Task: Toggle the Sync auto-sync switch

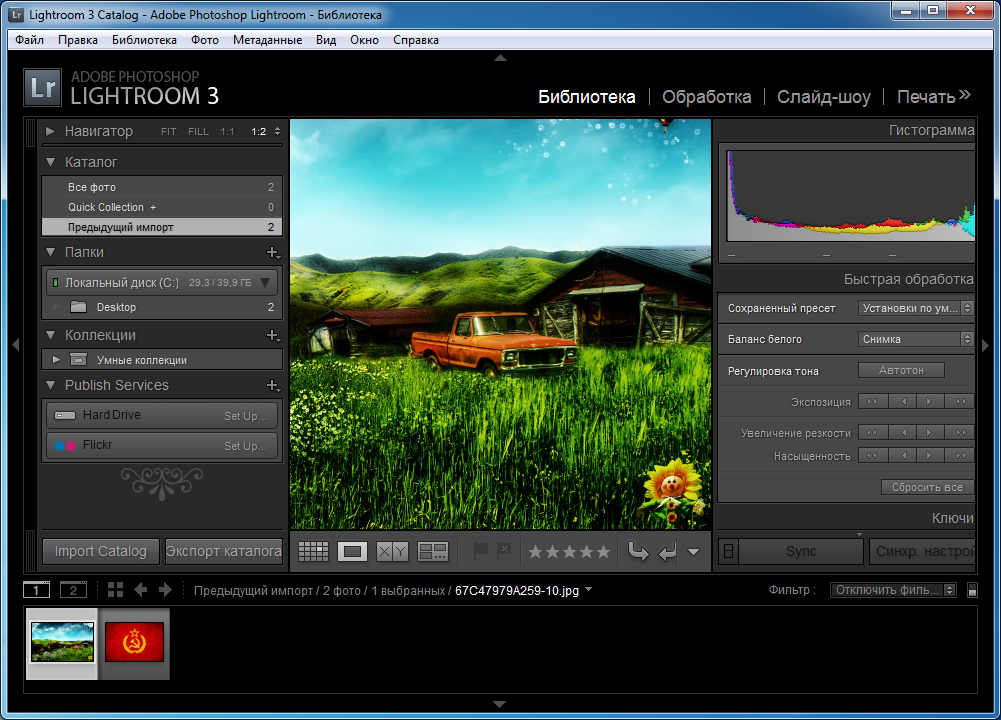Action: (x=728, y=551)
